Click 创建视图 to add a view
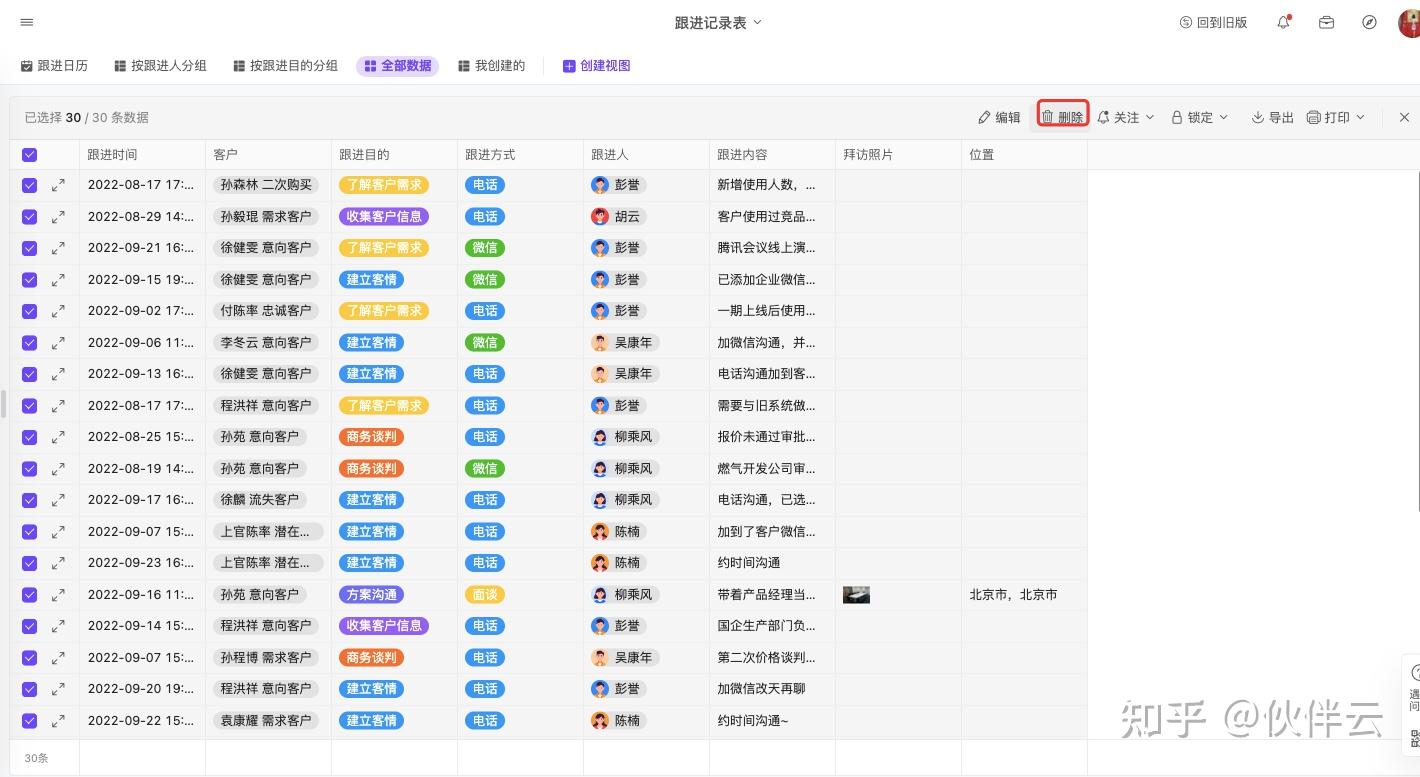The height and width of the screenshot is (777, 1420). (596, 66)
